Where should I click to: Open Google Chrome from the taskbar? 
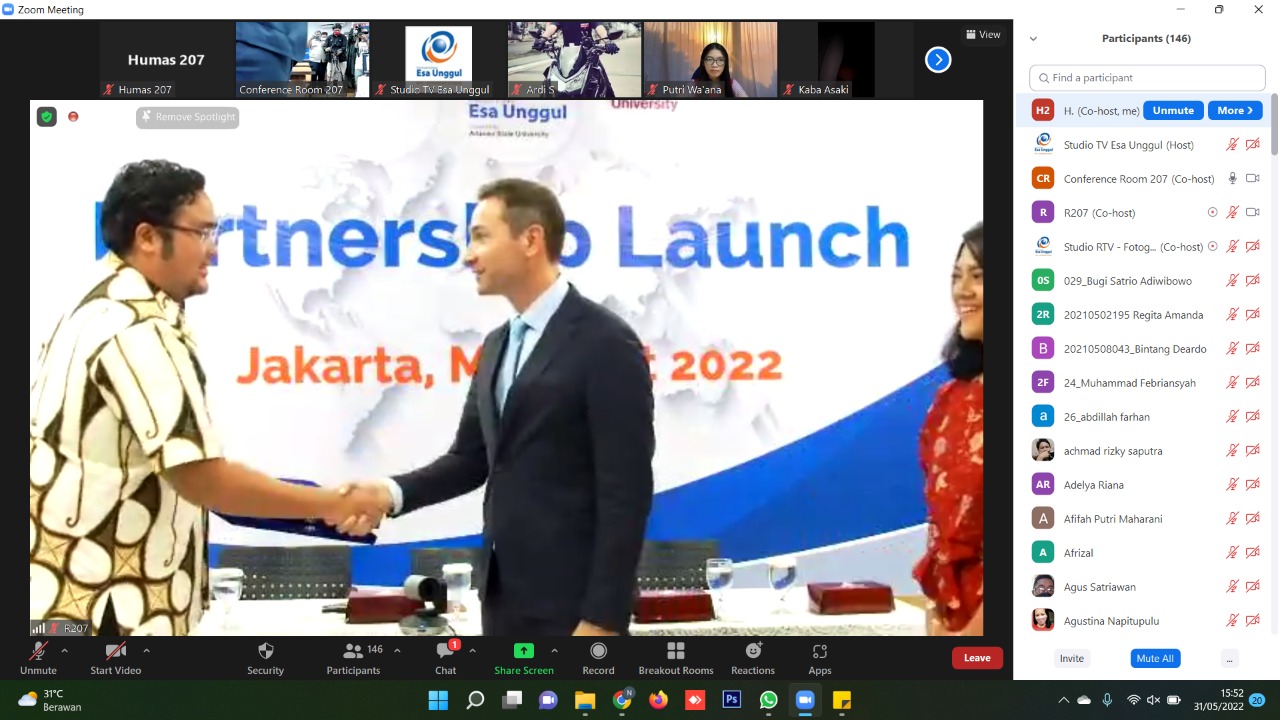coord(622,700)
